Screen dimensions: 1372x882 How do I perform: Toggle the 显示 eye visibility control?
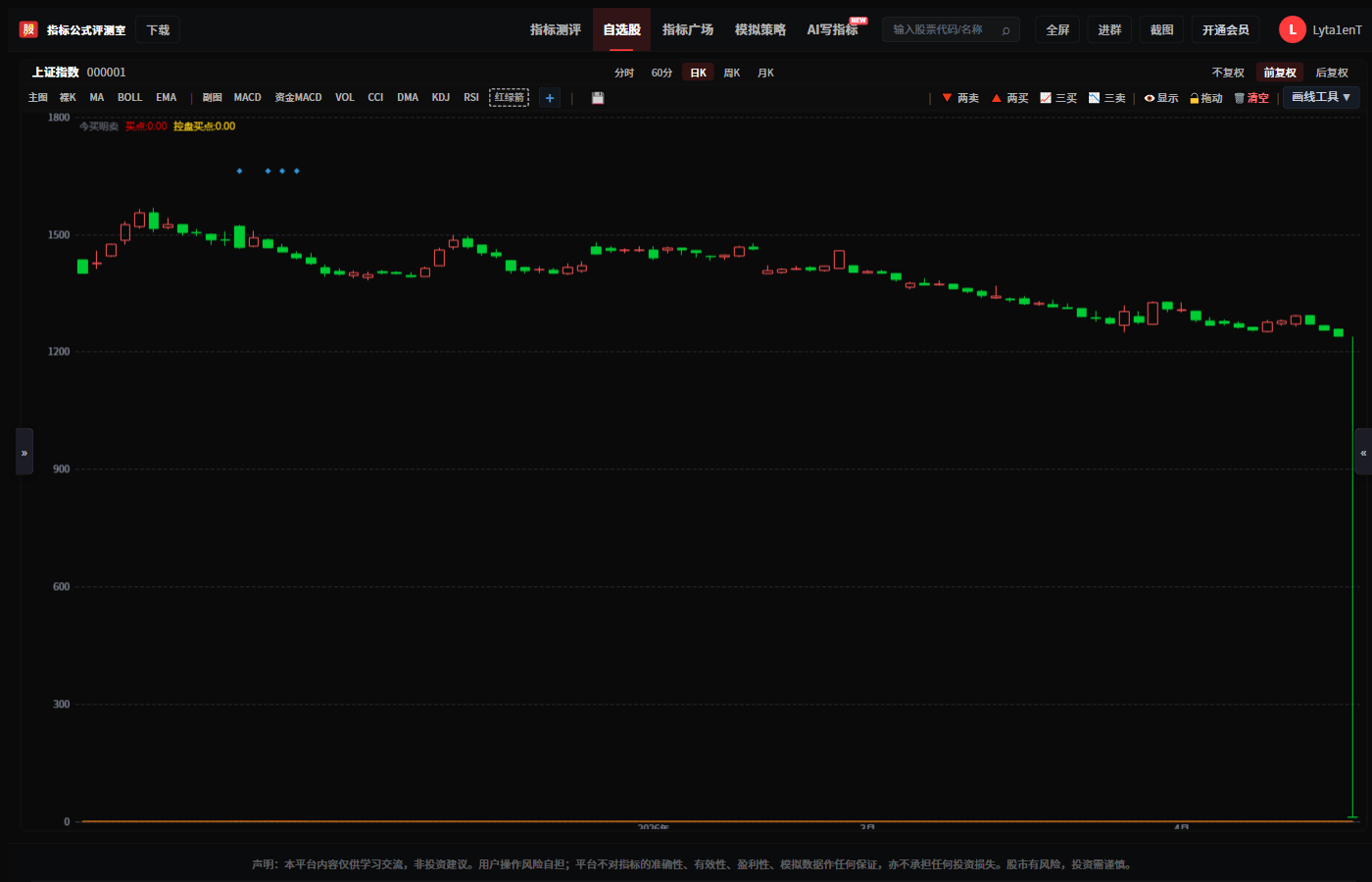pyautogui.click(x=1161, y=98)
